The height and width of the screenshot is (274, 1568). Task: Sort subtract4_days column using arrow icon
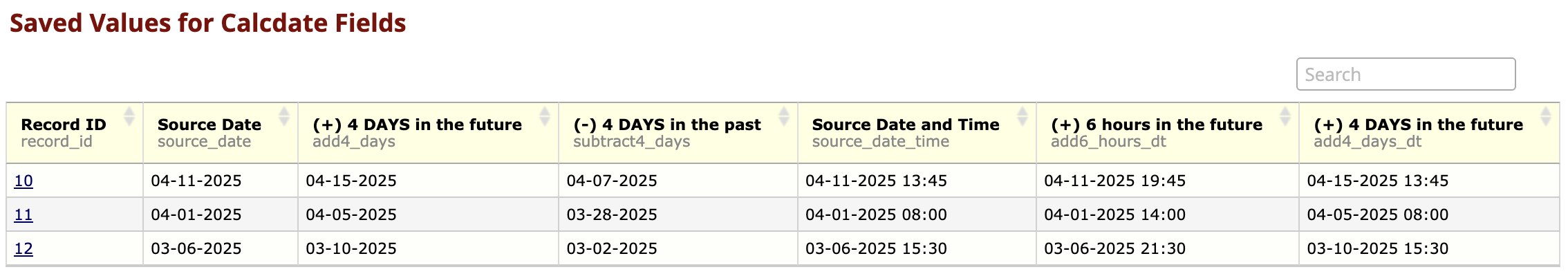pos(783,116)
